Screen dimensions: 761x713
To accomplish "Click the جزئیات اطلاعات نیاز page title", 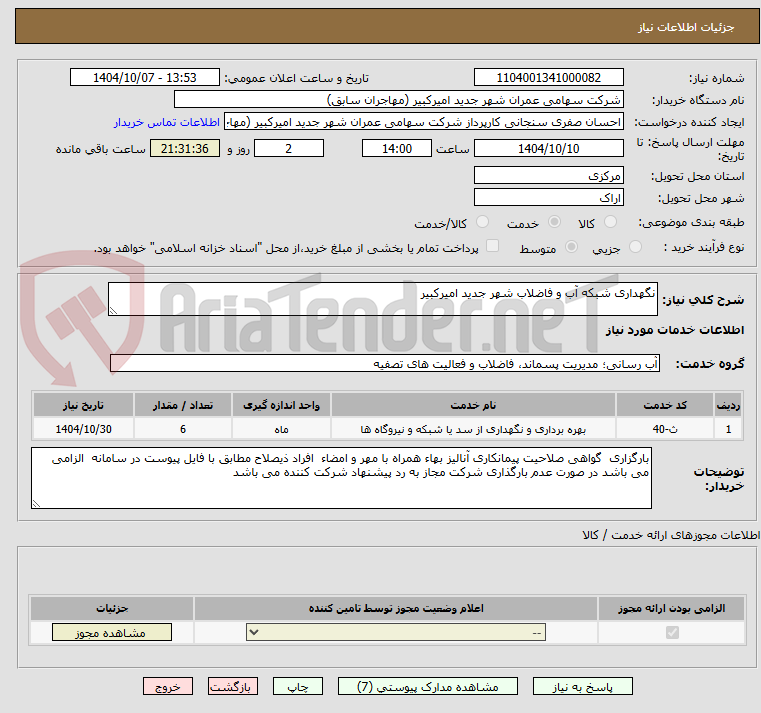I will [x=685, y=27].
